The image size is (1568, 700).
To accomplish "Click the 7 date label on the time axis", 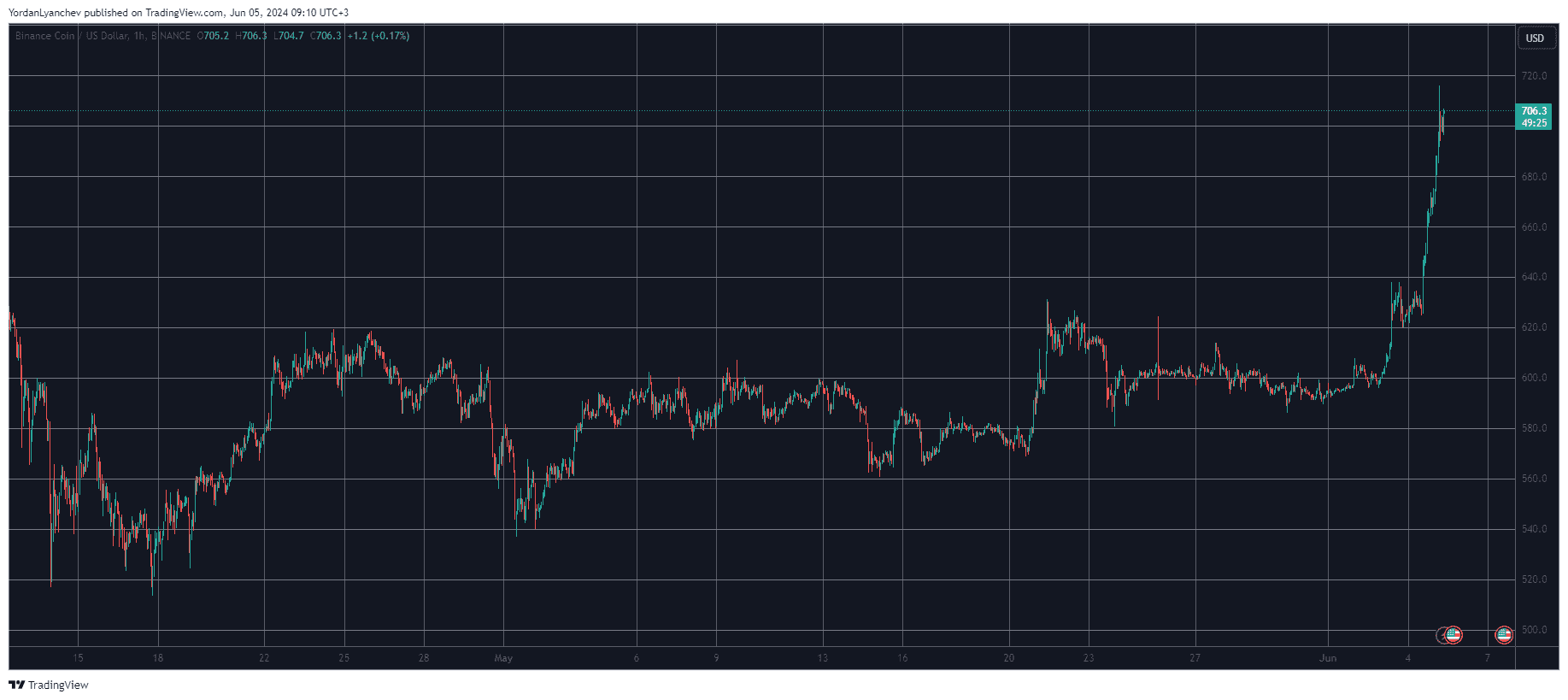I will point(1488,658).
